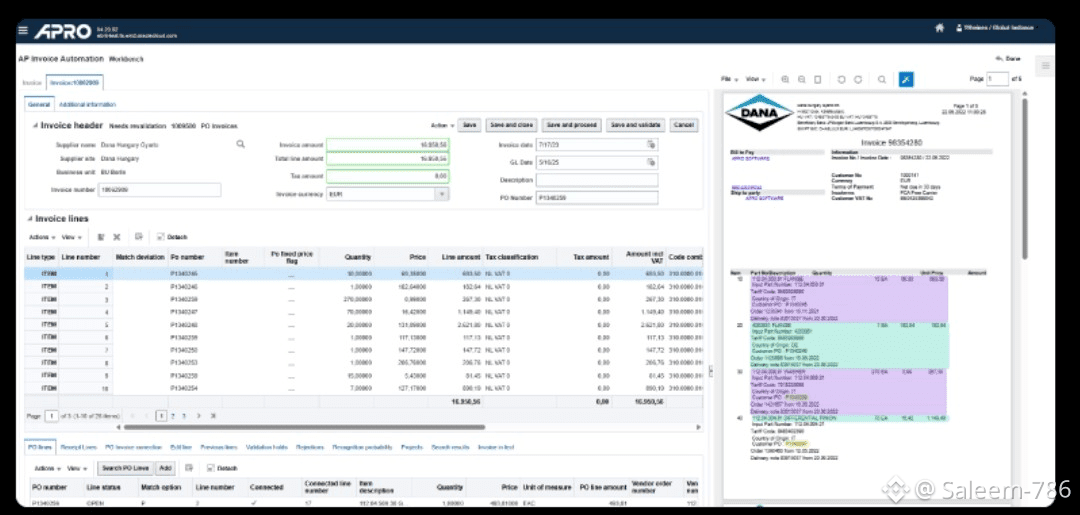This screenshot has height=515, width=1080.
Task: Search the supplier name with the magnifier icon
Action: (240, 144)
